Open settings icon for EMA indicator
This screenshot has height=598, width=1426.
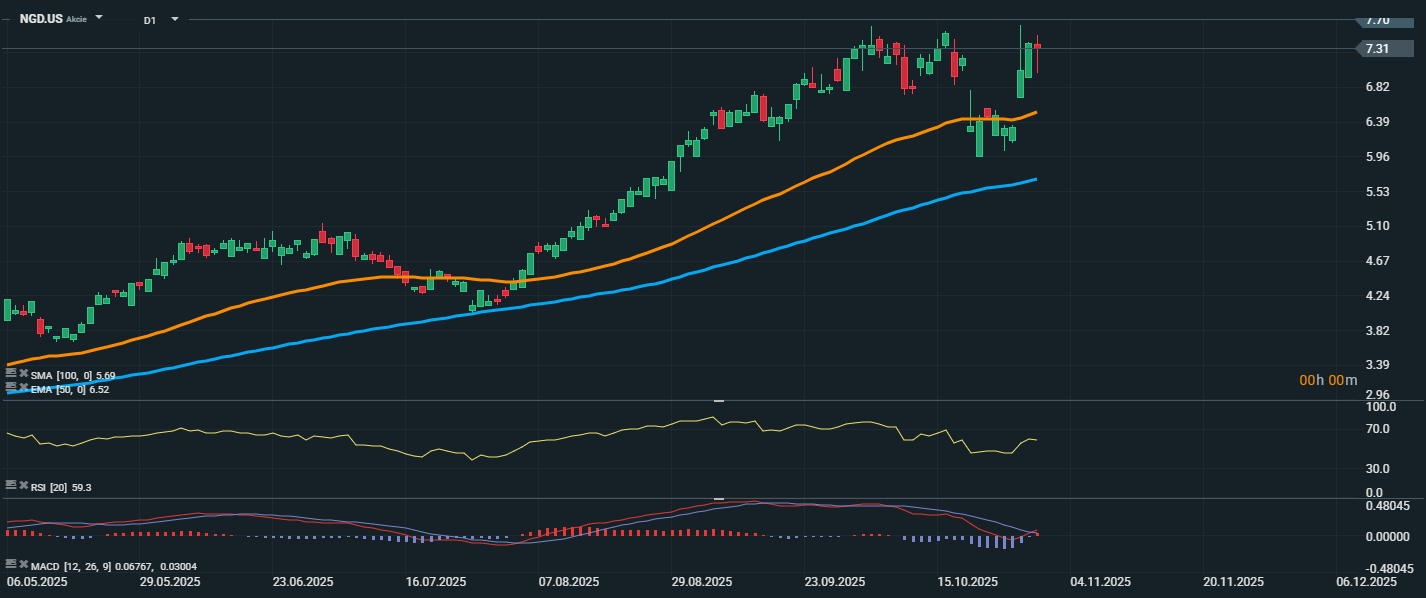tap(11, 386)
